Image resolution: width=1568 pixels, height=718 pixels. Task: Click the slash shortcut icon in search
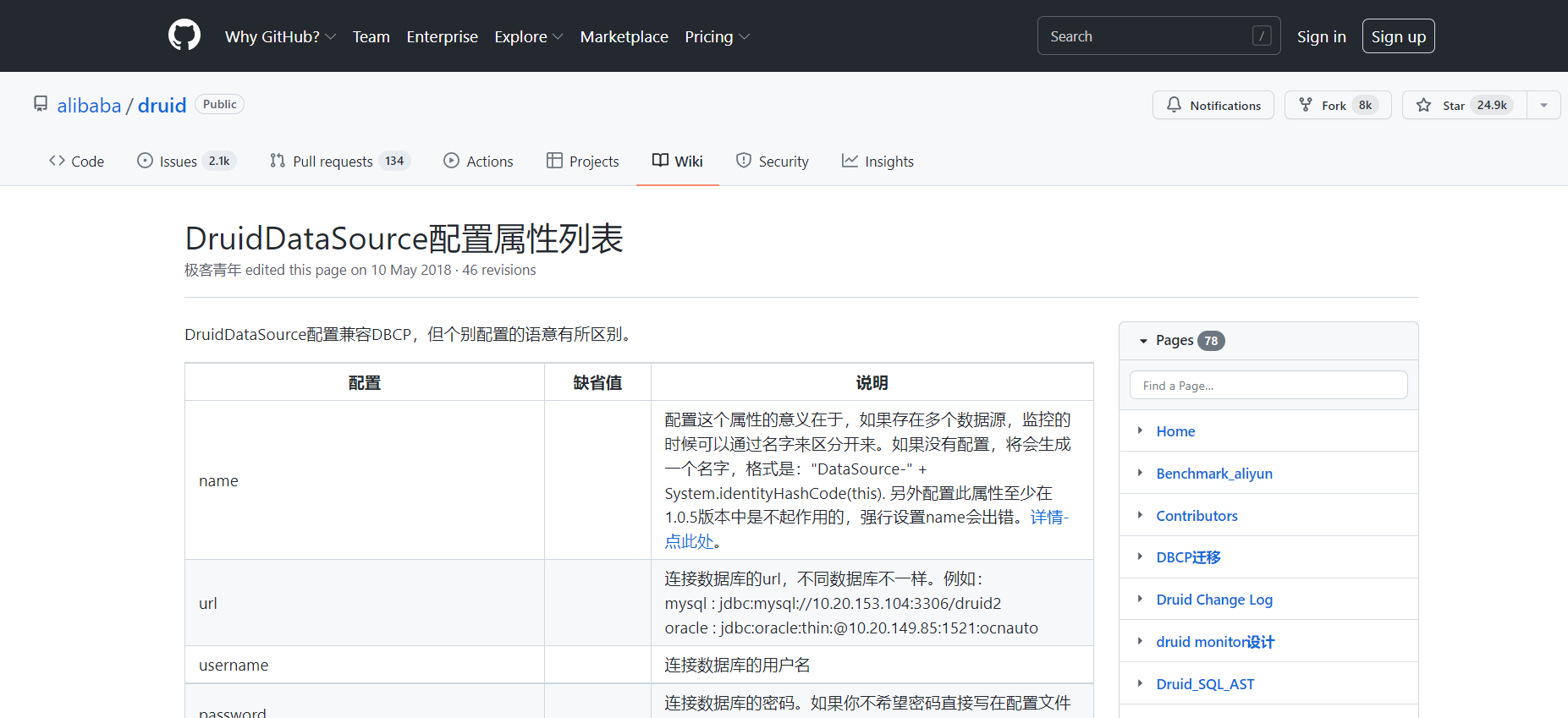point(1262,36)
